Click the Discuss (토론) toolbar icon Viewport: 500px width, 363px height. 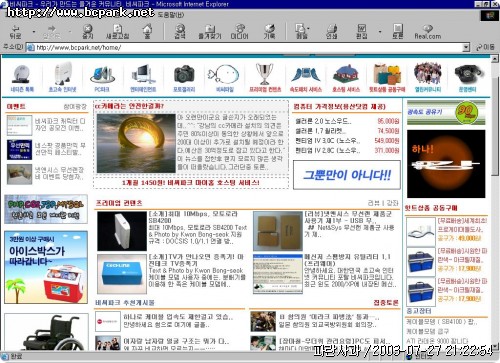pos(397,31)
